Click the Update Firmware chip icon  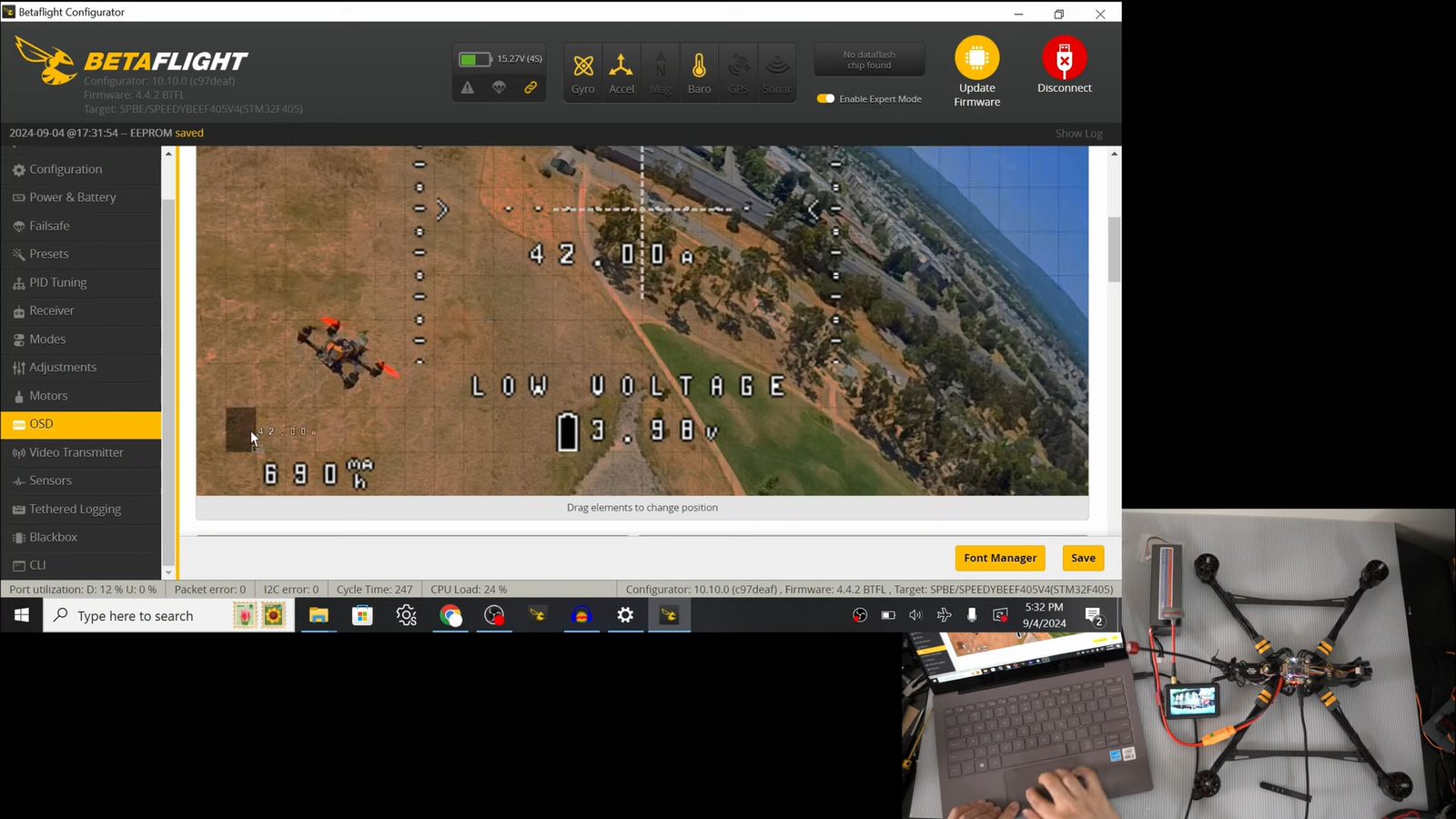coord(976,58)
